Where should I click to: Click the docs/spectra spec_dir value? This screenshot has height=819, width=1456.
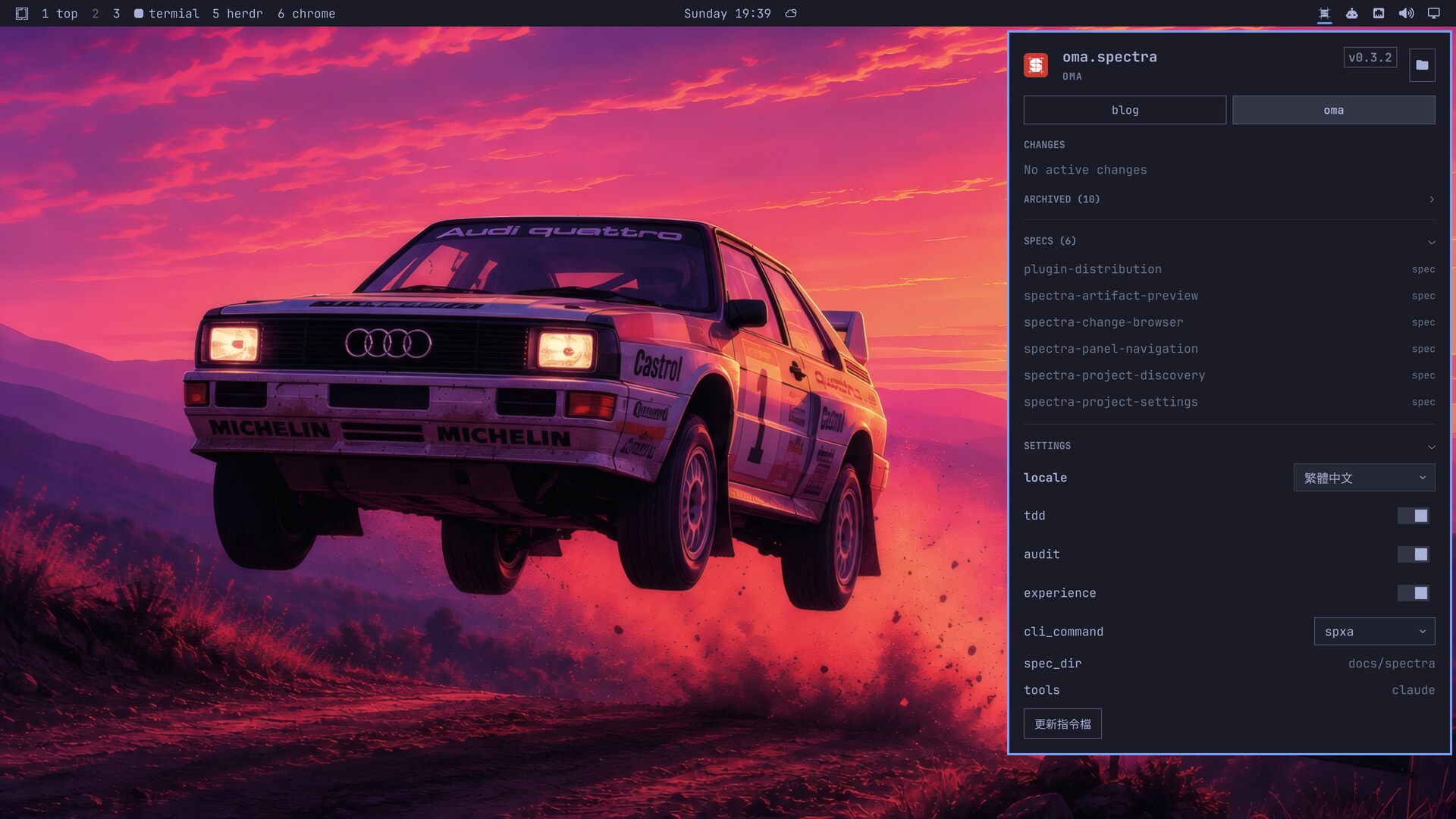1392,664
